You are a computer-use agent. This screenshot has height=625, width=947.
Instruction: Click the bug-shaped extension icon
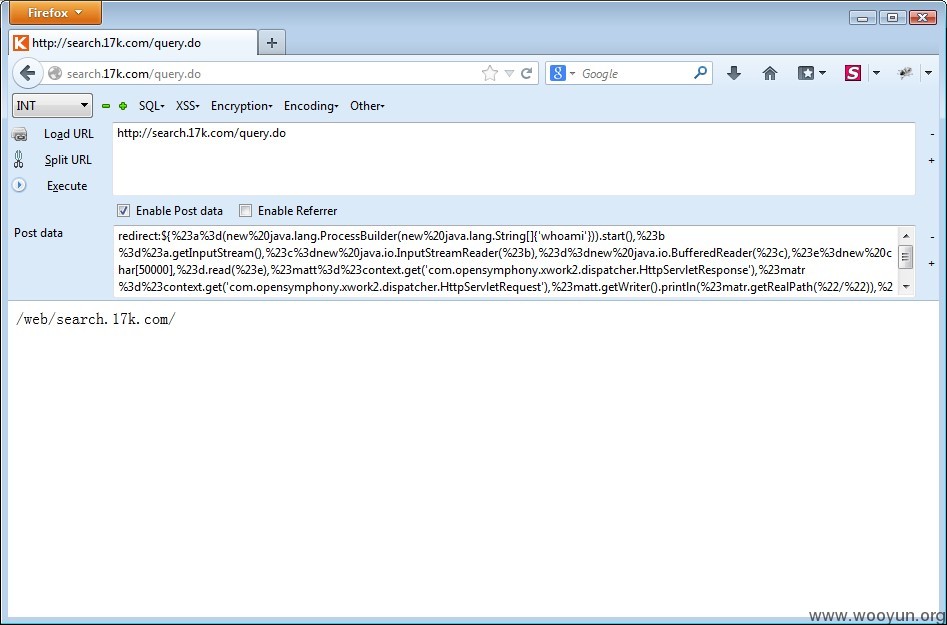pyautogui.click(x=905, y=74)
